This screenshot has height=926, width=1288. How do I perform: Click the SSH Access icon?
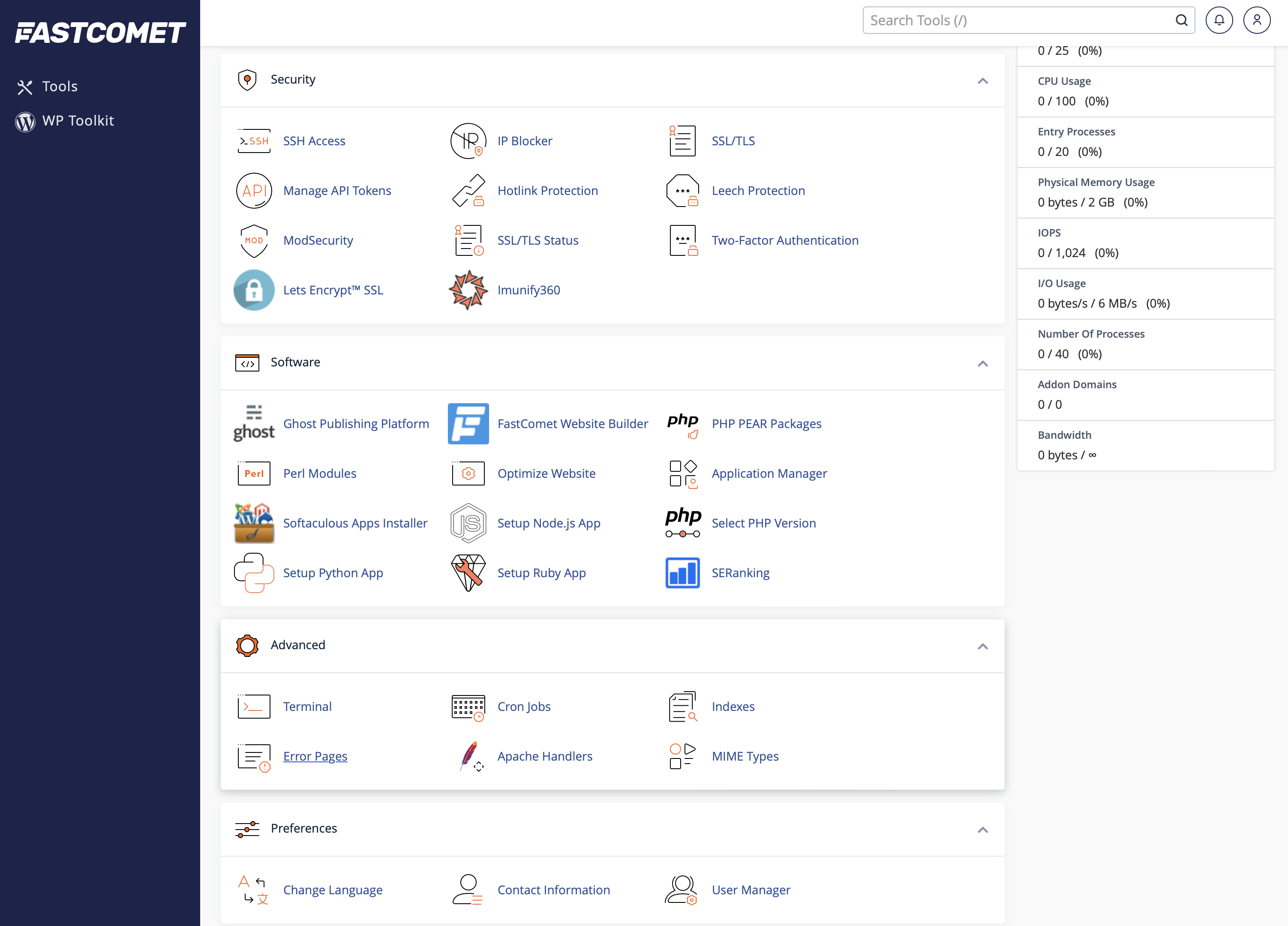tap(253, 141)
